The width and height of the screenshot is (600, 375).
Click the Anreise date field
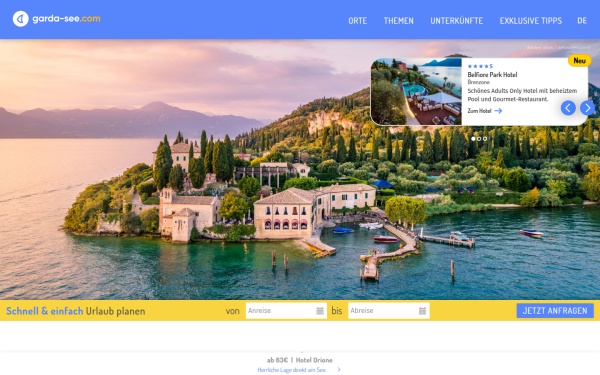(286, 310)
